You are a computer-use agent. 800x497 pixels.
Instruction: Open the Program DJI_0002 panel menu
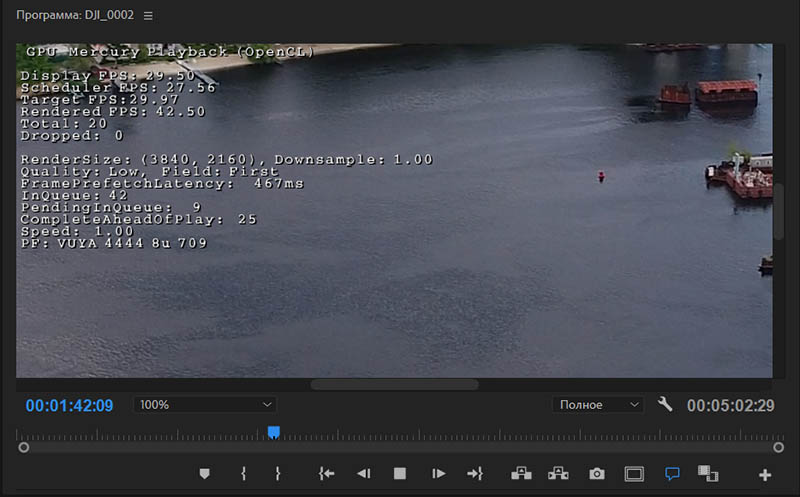148,16
